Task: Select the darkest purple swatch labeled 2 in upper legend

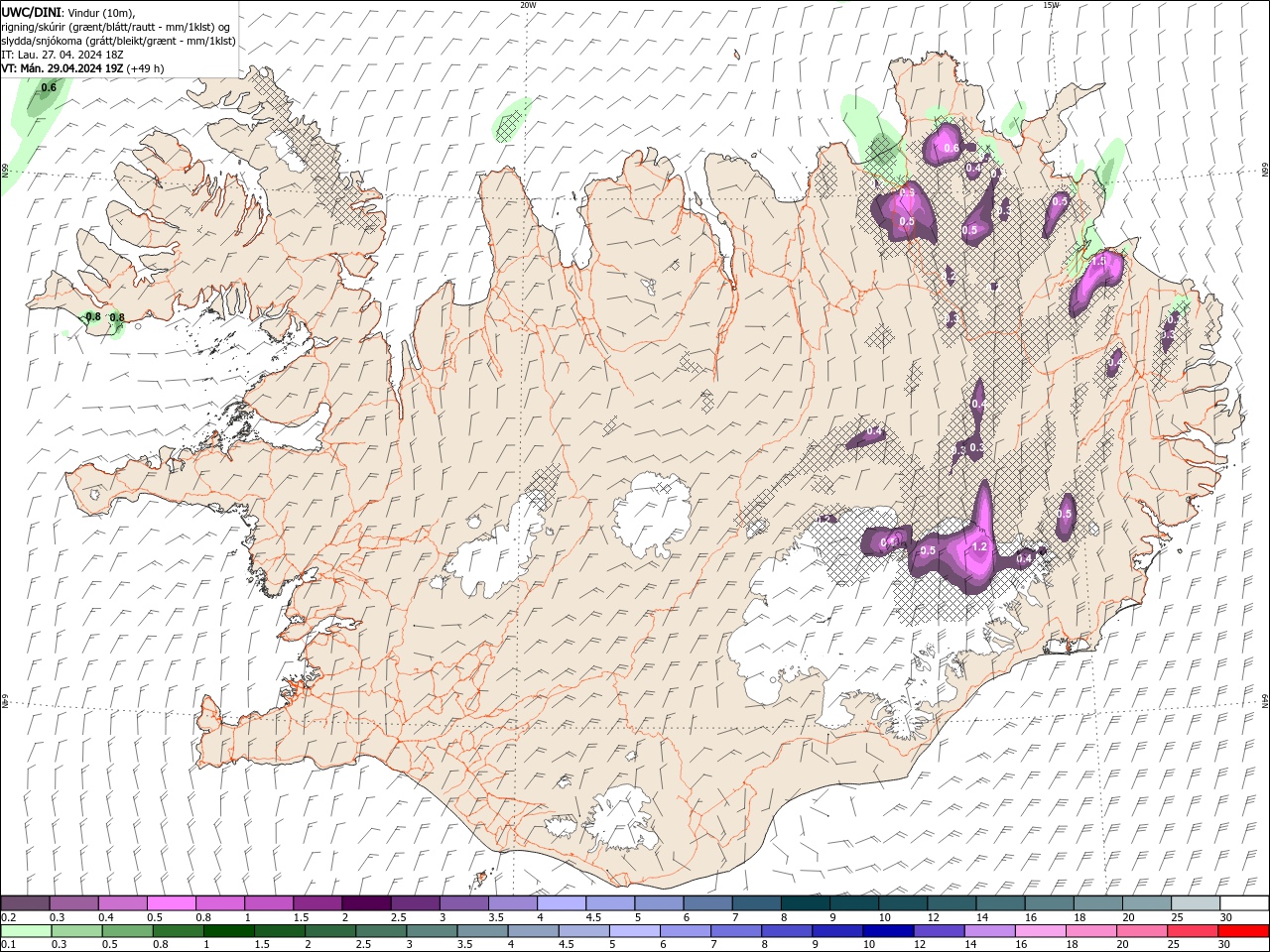Action: click(366, 903)
